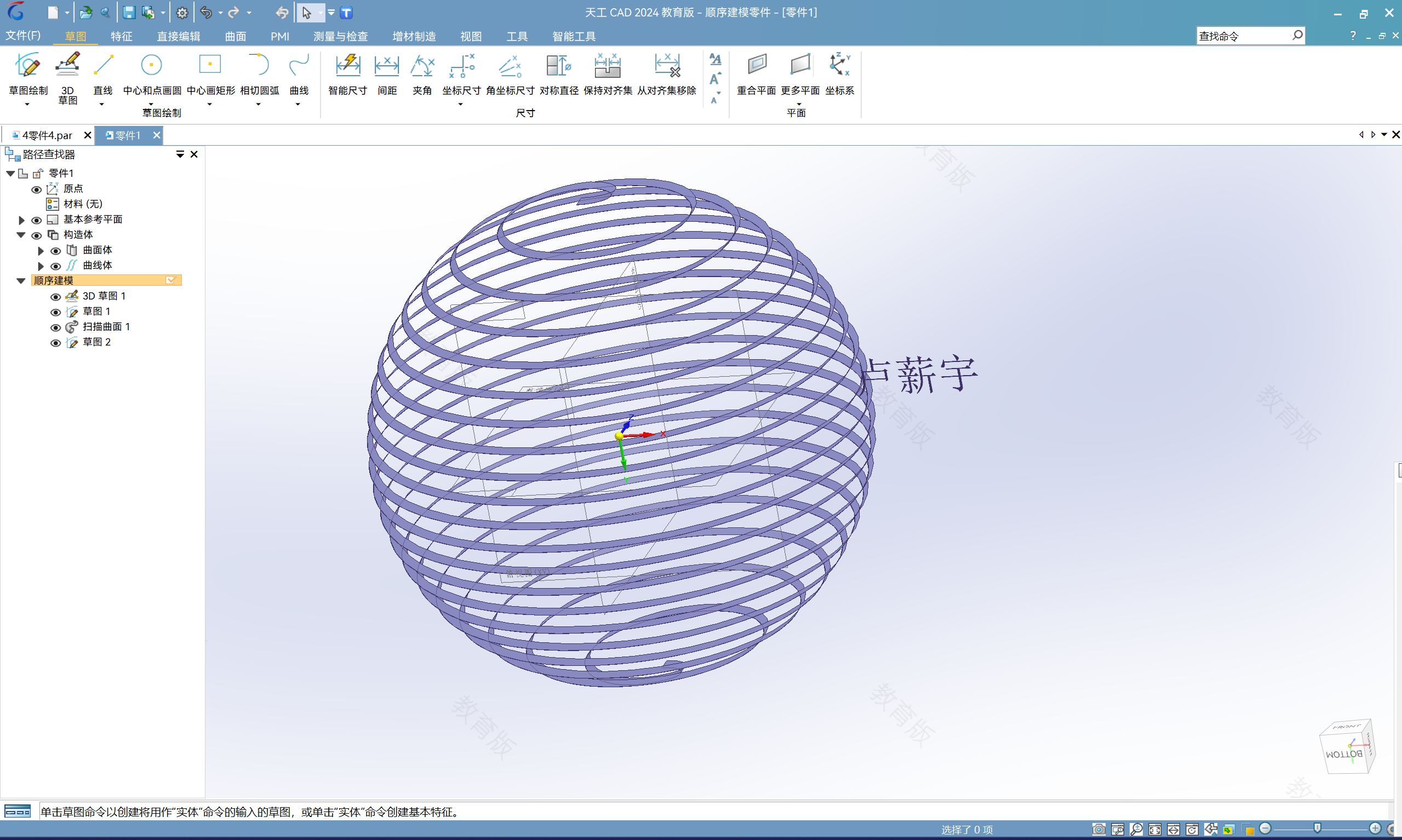Open the 文件(F) menu
1402x840 pixels.
pos(22,36)
